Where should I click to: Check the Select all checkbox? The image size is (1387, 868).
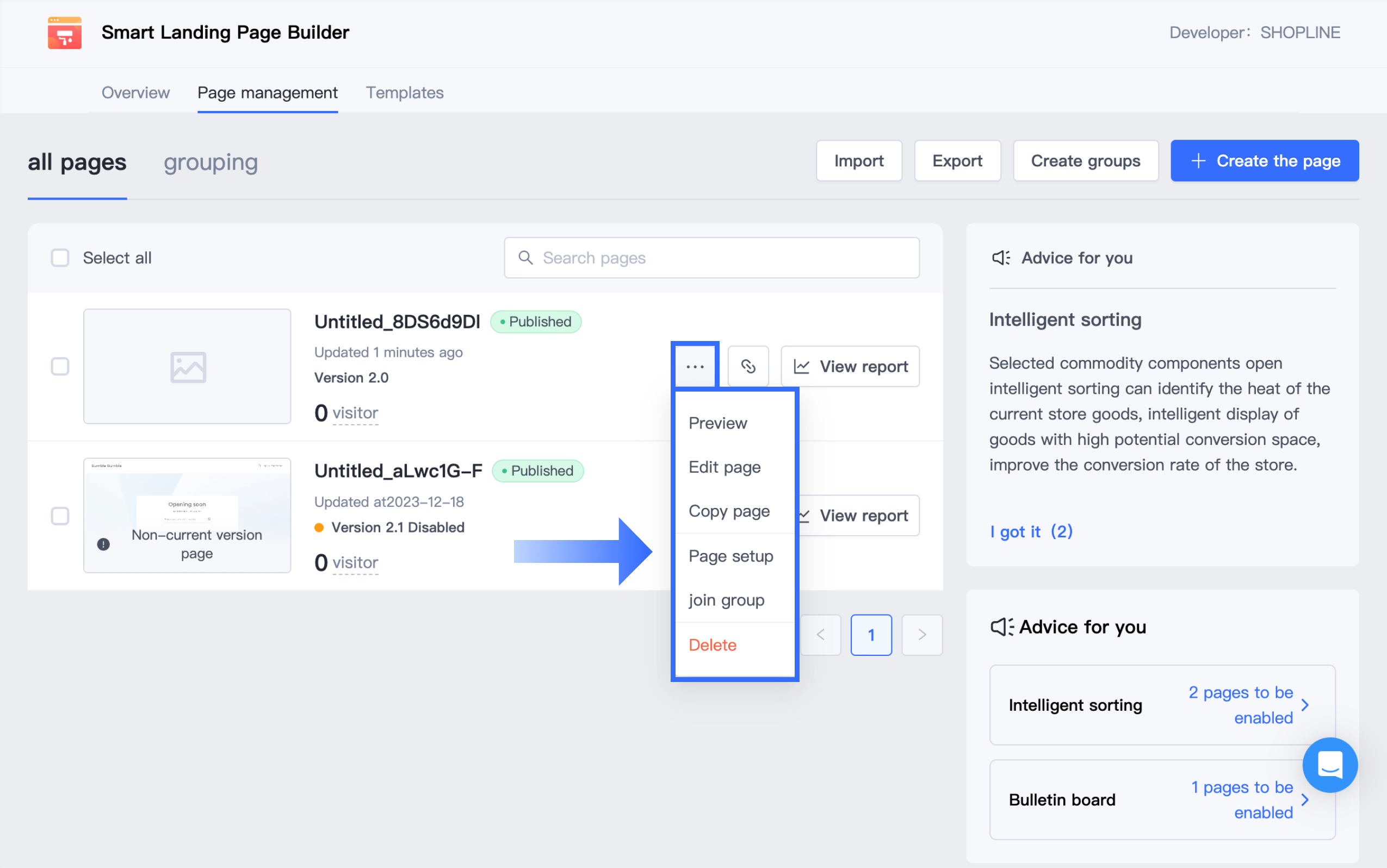(60, 258)
